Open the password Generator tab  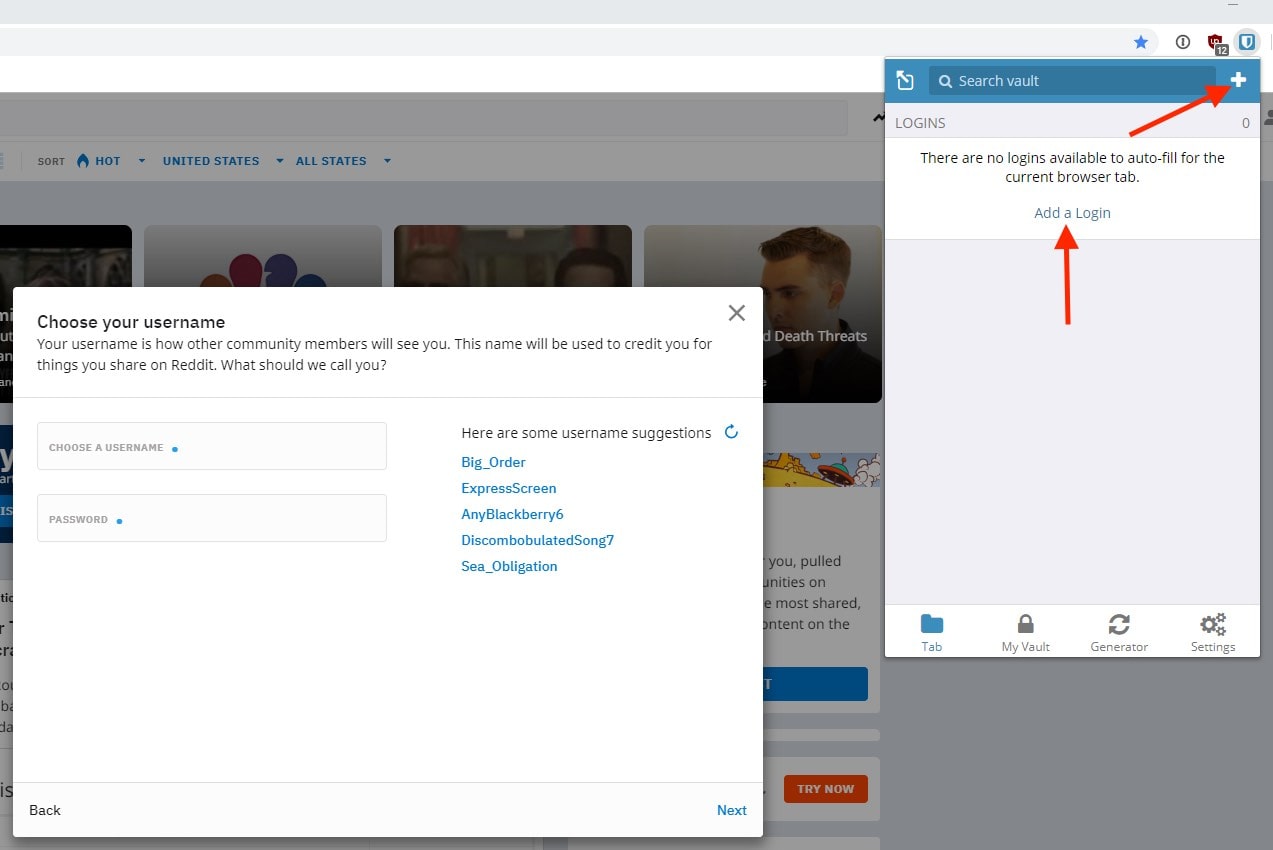1119,633
